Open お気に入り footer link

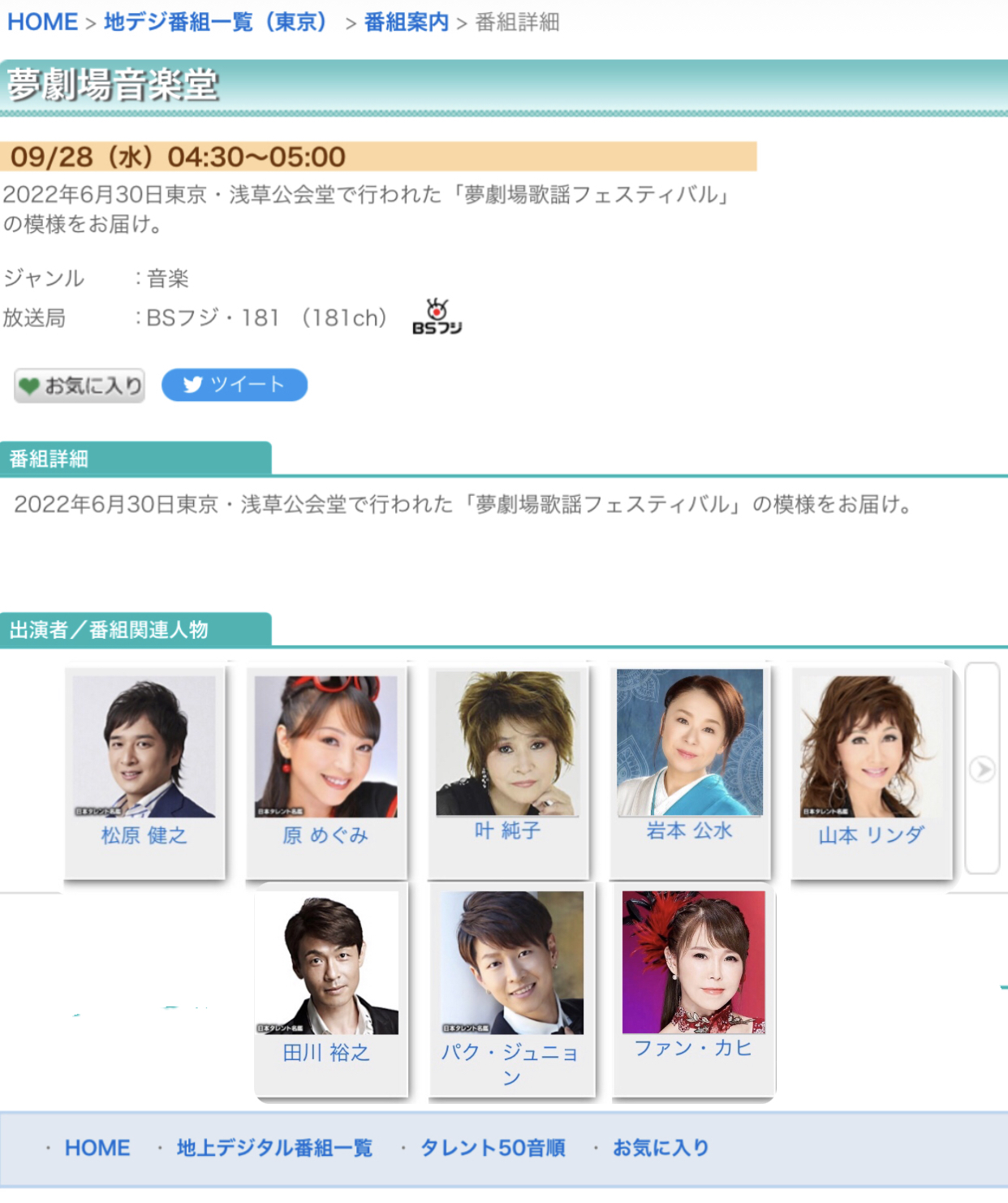point(661,1148)
